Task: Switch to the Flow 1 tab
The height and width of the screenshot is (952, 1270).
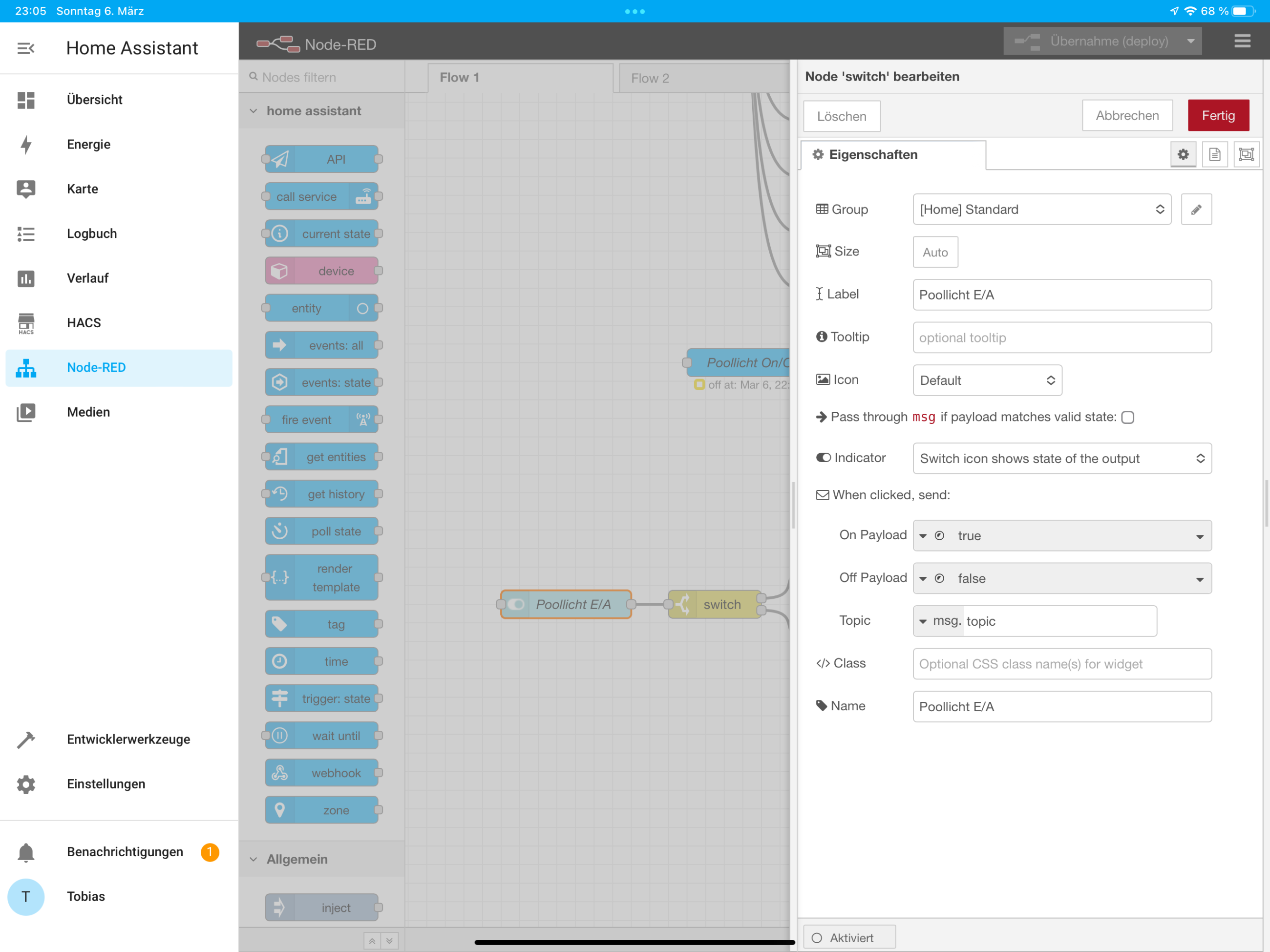Action: click(x=520, y=78)
